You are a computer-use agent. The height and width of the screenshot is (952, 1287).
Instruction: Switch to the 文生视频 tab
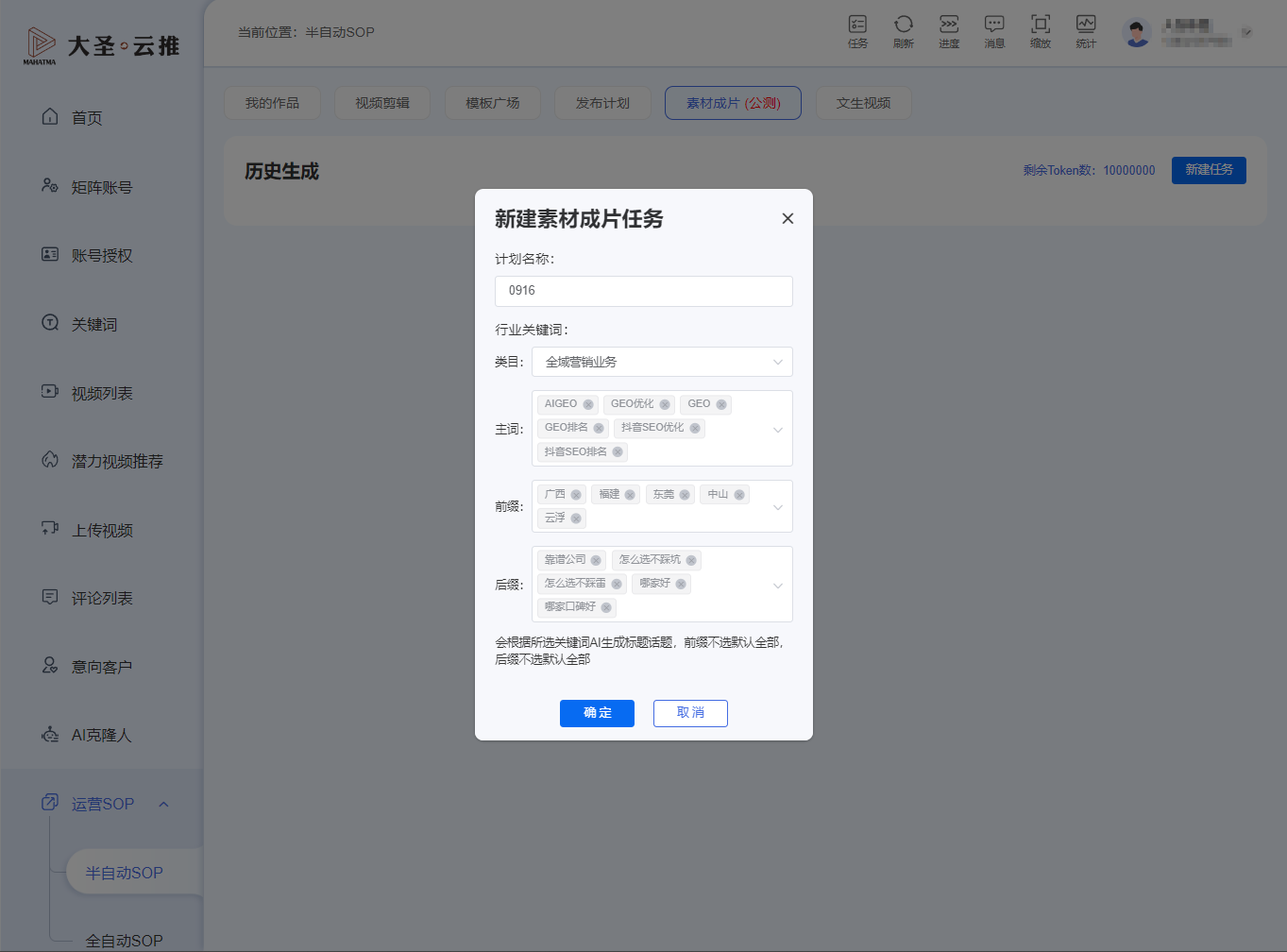(x=863, y=103)
